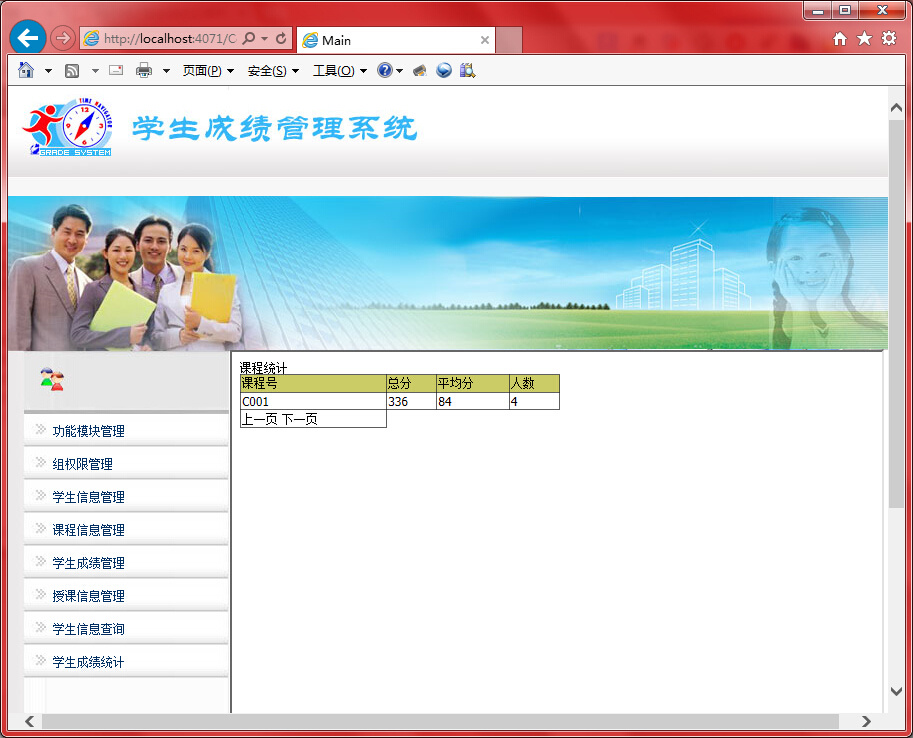Viewport: 913px width, 738px height.
Task: Open browser Tools gear icon
Action: [889, 38]
